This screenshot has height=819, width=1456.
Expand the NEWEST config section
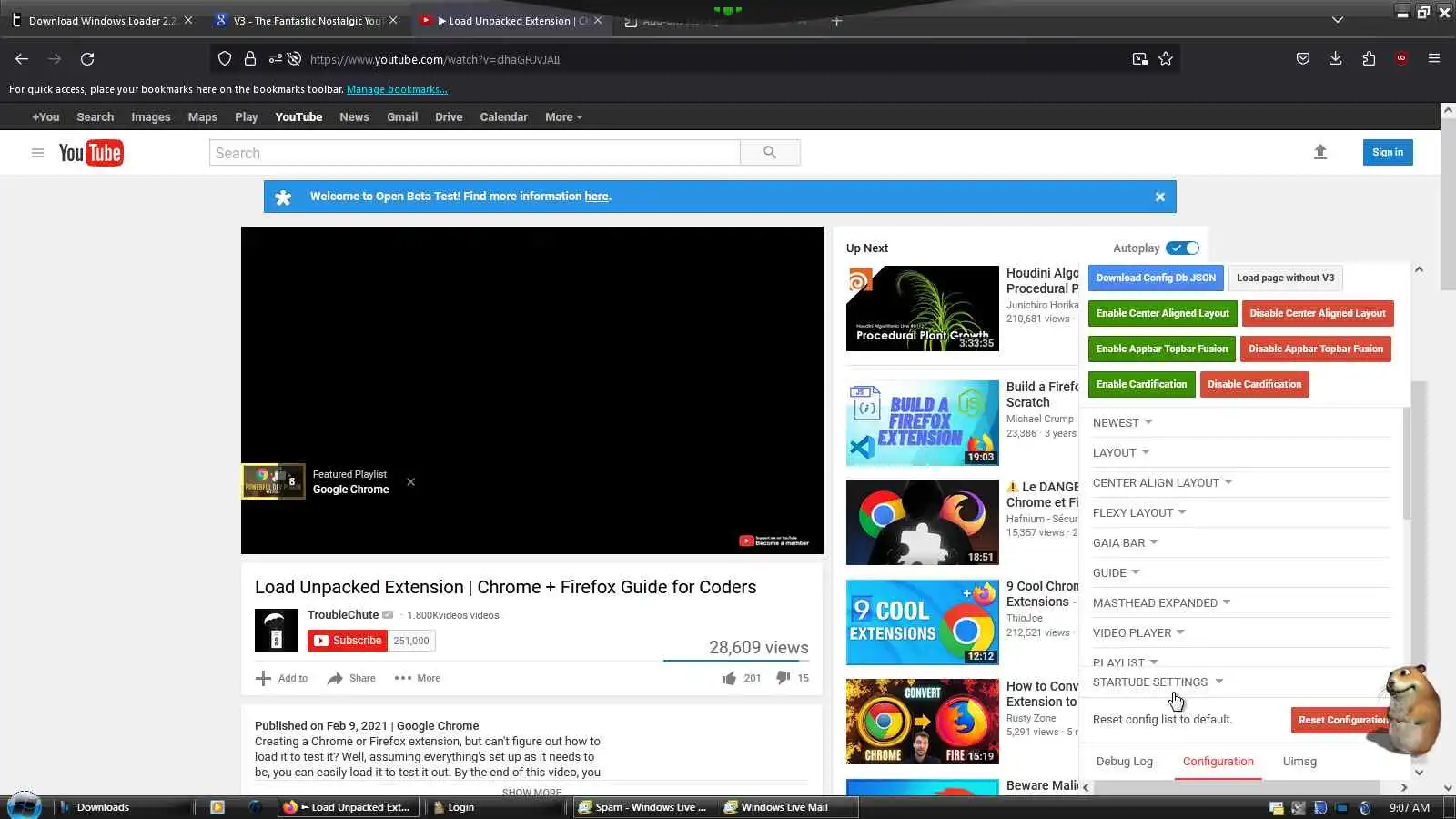[x=1123, y=423]
